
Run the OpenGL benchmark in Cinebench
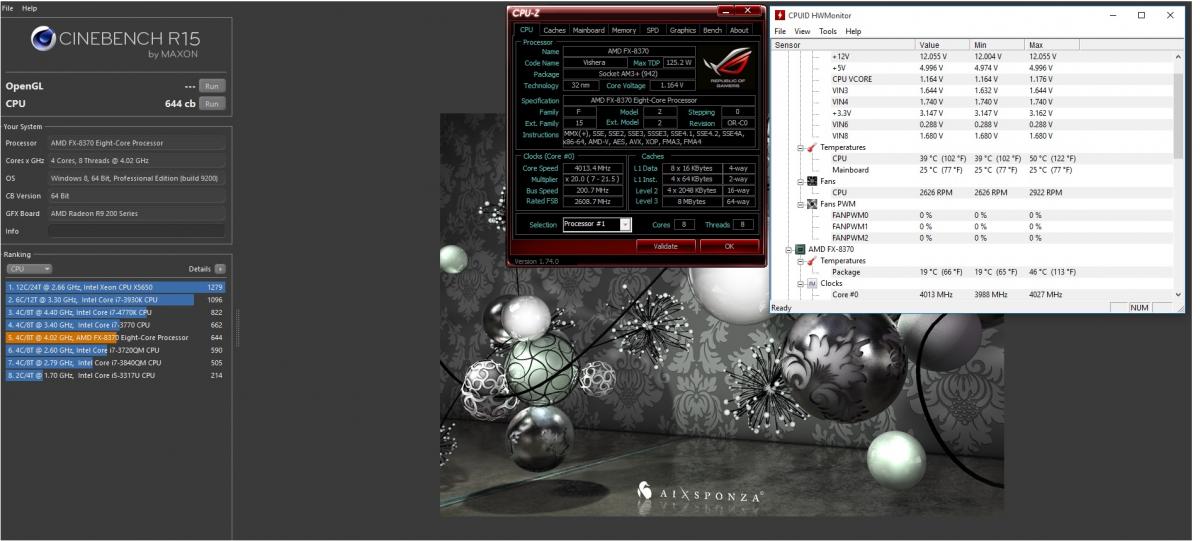click(x=211, y=86)
